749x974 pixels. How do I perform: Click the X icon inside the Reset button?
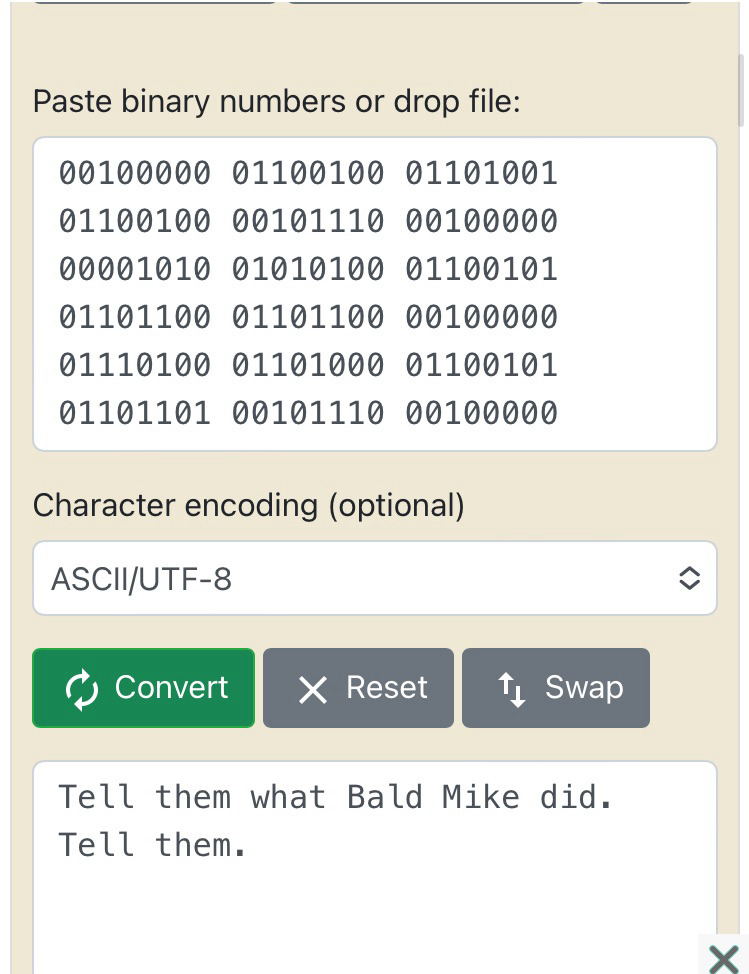point(310,687)
